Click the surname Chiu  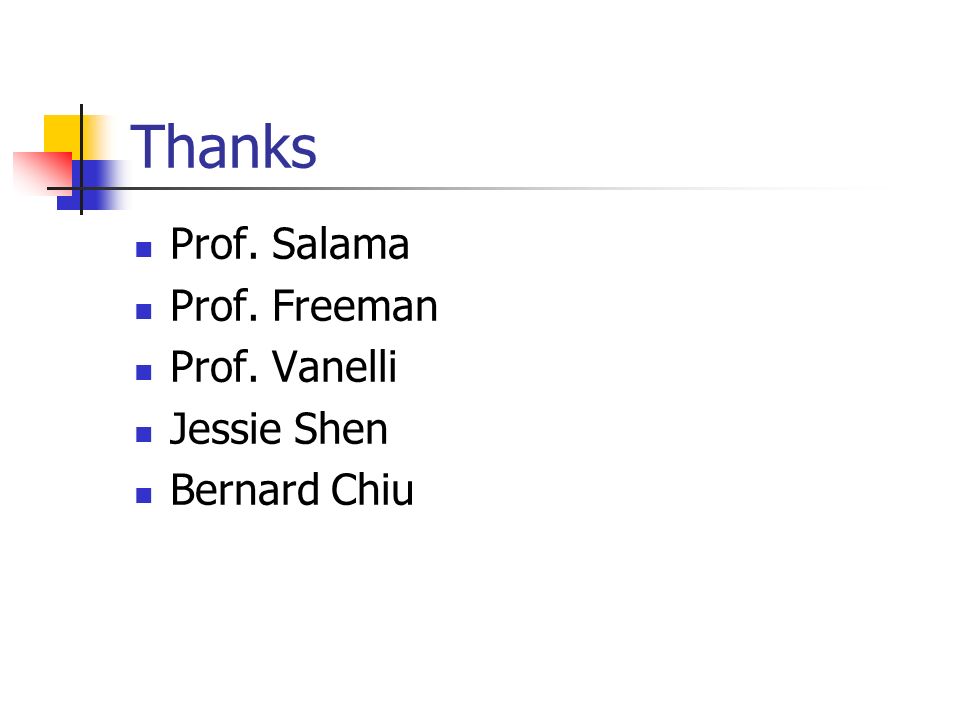pyautogui.click(x=372, y=490)
